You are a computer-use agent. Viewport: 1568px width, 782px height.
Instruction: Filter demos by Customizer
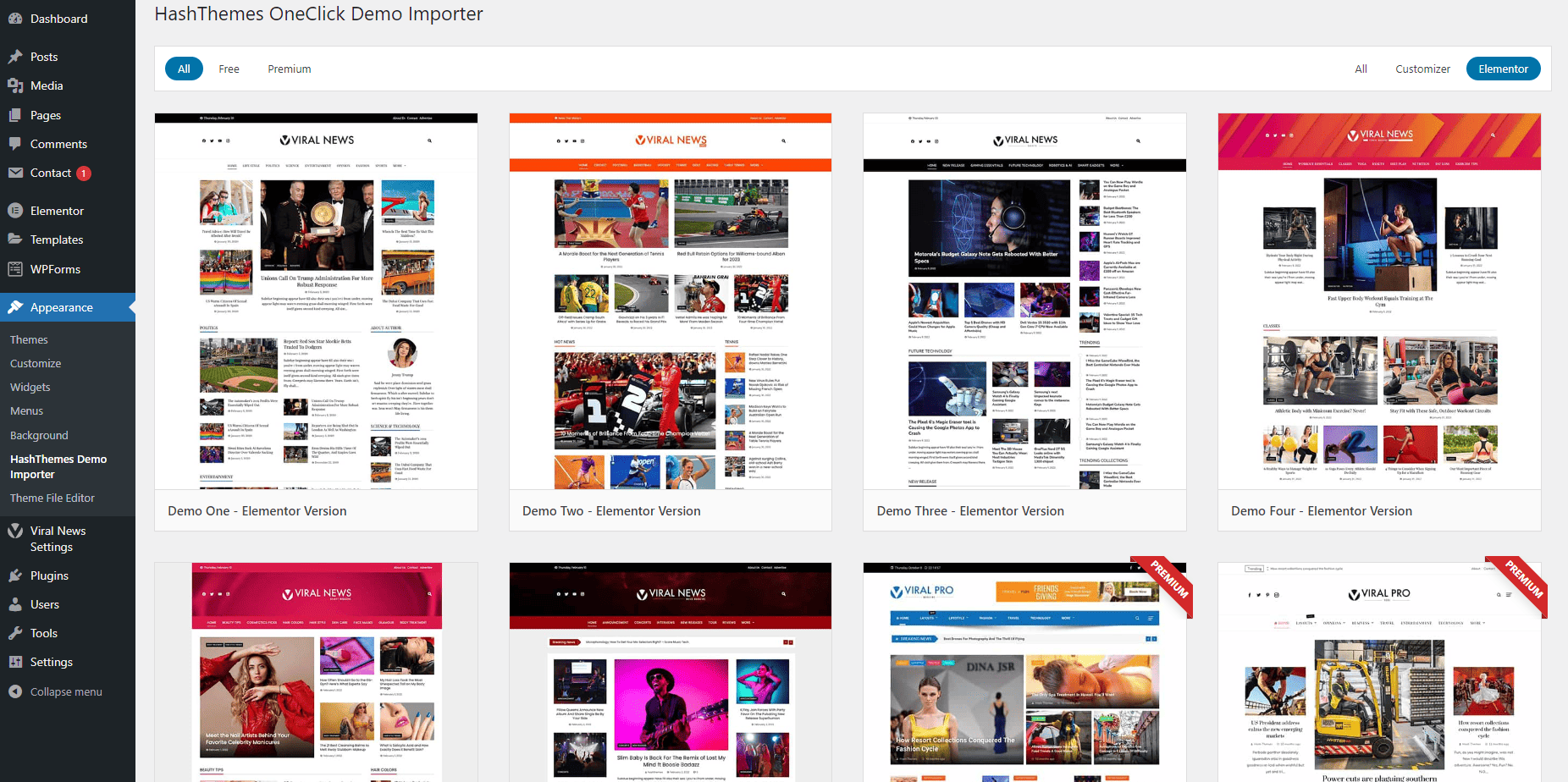click(x=1422, y=69)
